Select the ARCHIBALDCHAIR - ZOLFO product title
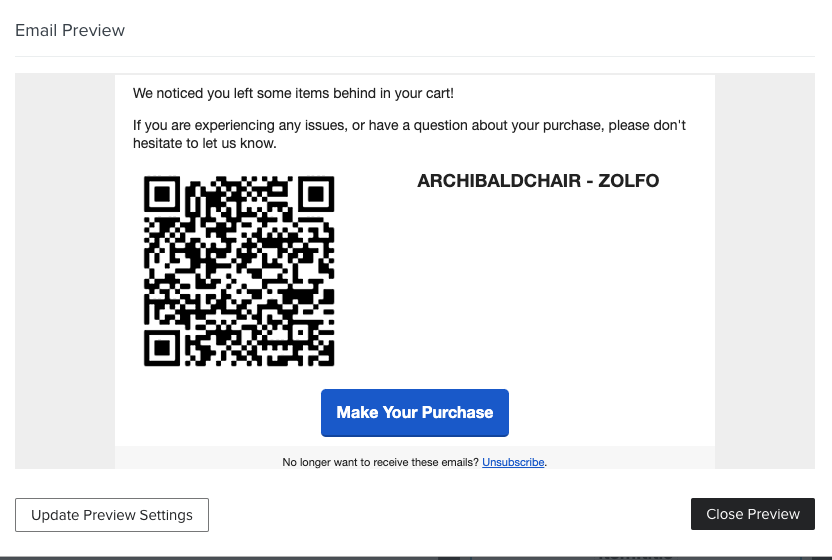 pos(538,181)
